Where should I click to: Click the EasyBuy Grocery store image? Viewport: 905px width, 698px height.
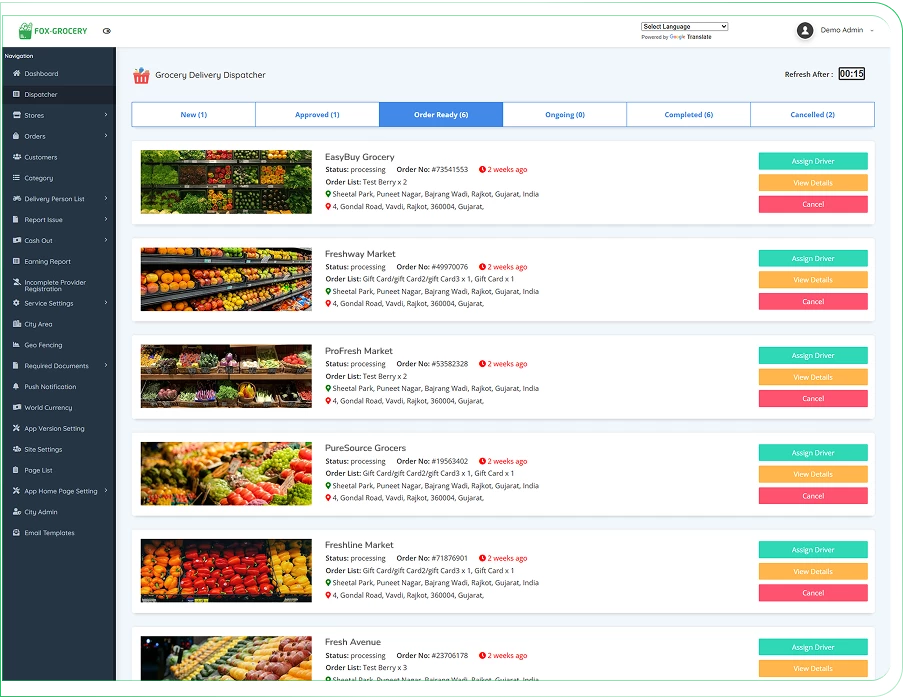226,182
